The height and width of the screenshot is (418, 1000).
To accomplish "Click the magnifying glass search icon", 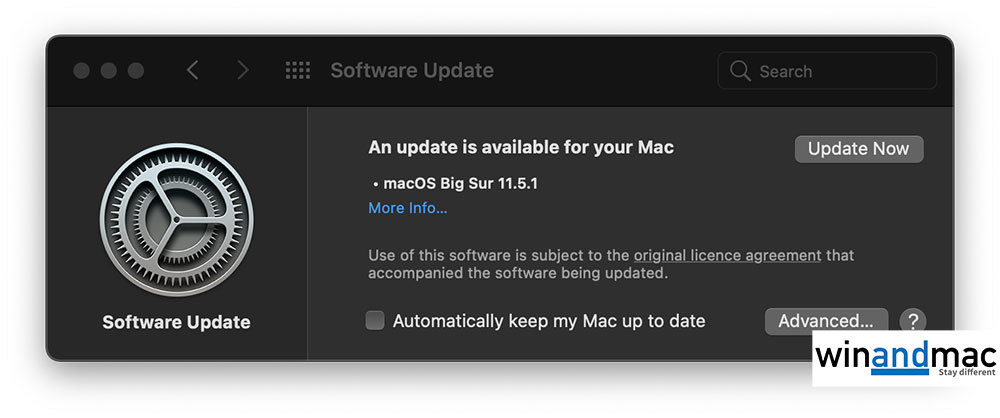I will 740,71.
